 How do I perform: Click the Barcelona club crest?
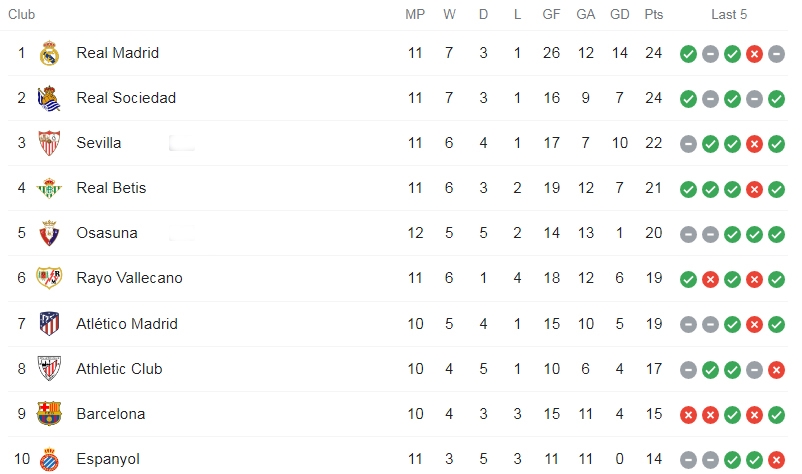point(49,414)
